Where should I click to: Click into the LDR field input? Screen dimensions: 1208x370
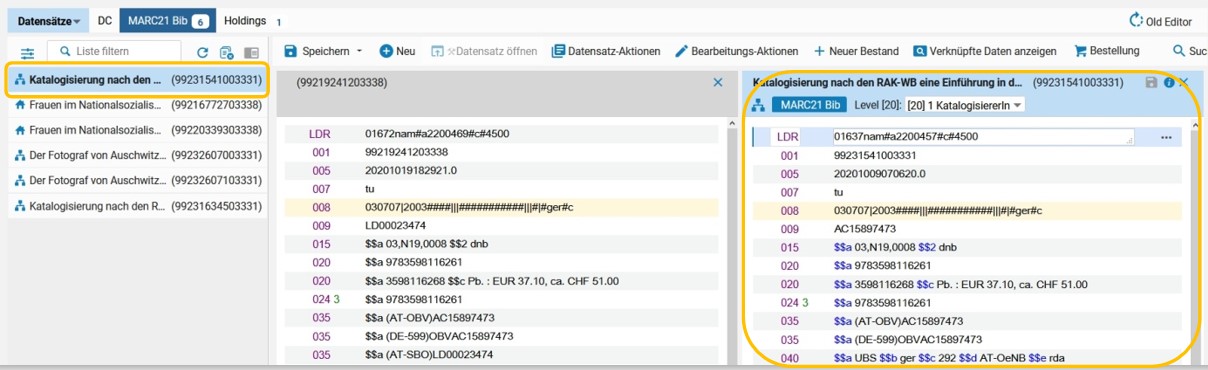(984, 137)
